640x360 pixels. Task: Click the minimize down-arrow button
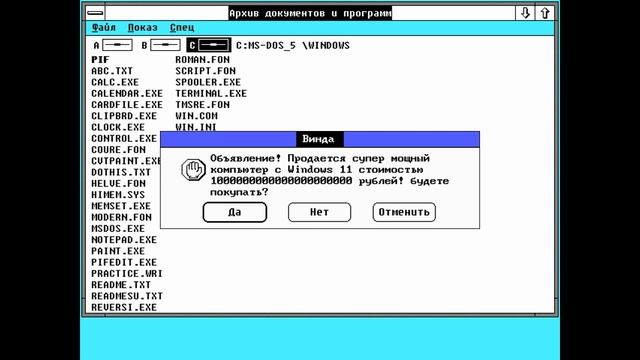[x=525, y=13]
